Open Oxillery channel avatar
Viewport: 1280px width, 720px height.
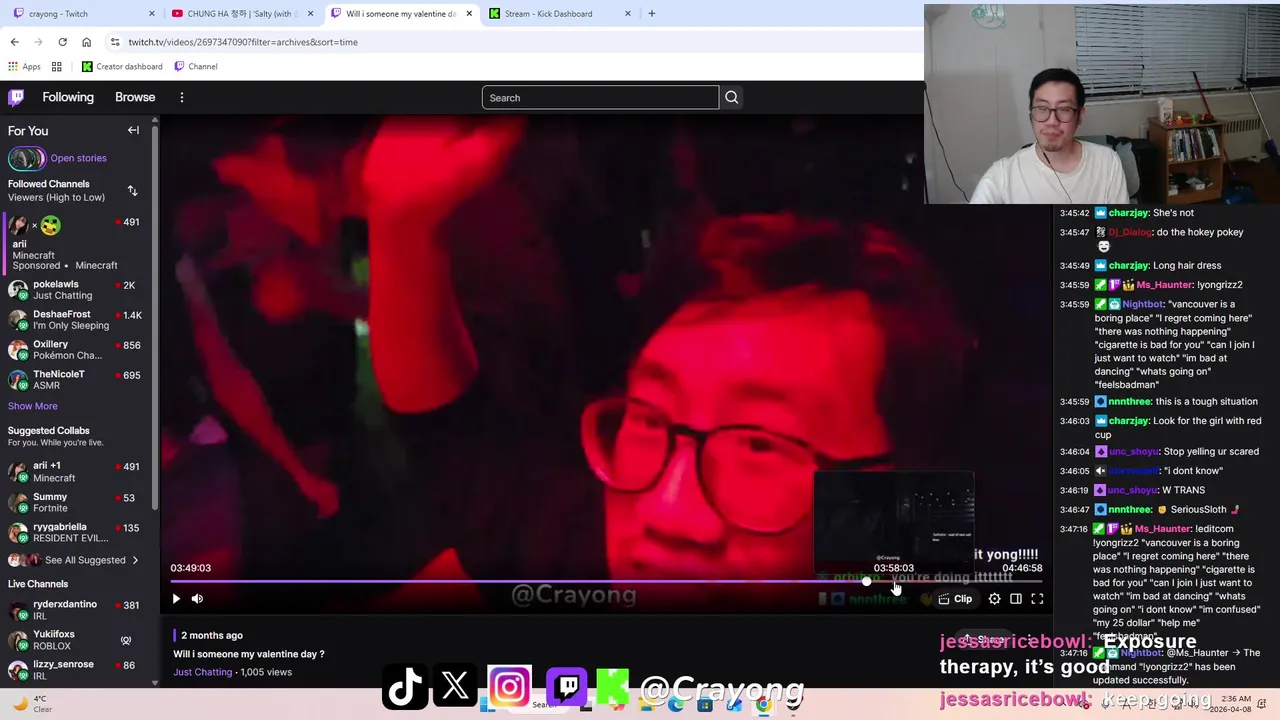pos(17,350)
